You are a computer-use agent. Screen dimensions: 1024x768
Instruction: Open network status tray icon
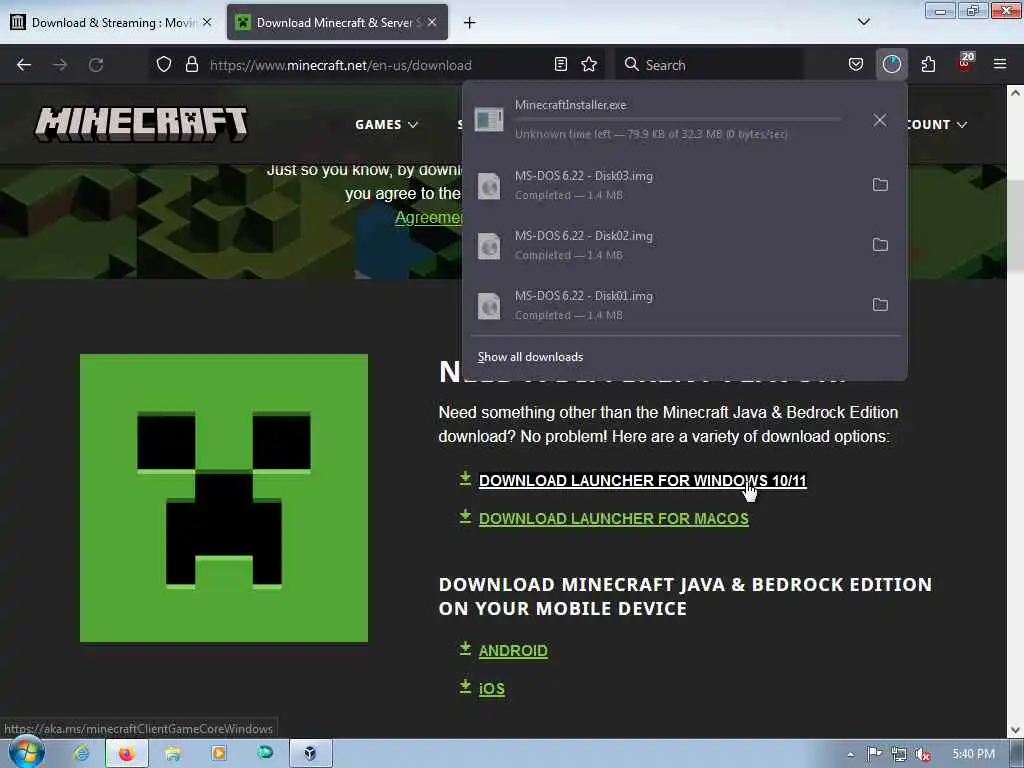click(x=899, y=754)
